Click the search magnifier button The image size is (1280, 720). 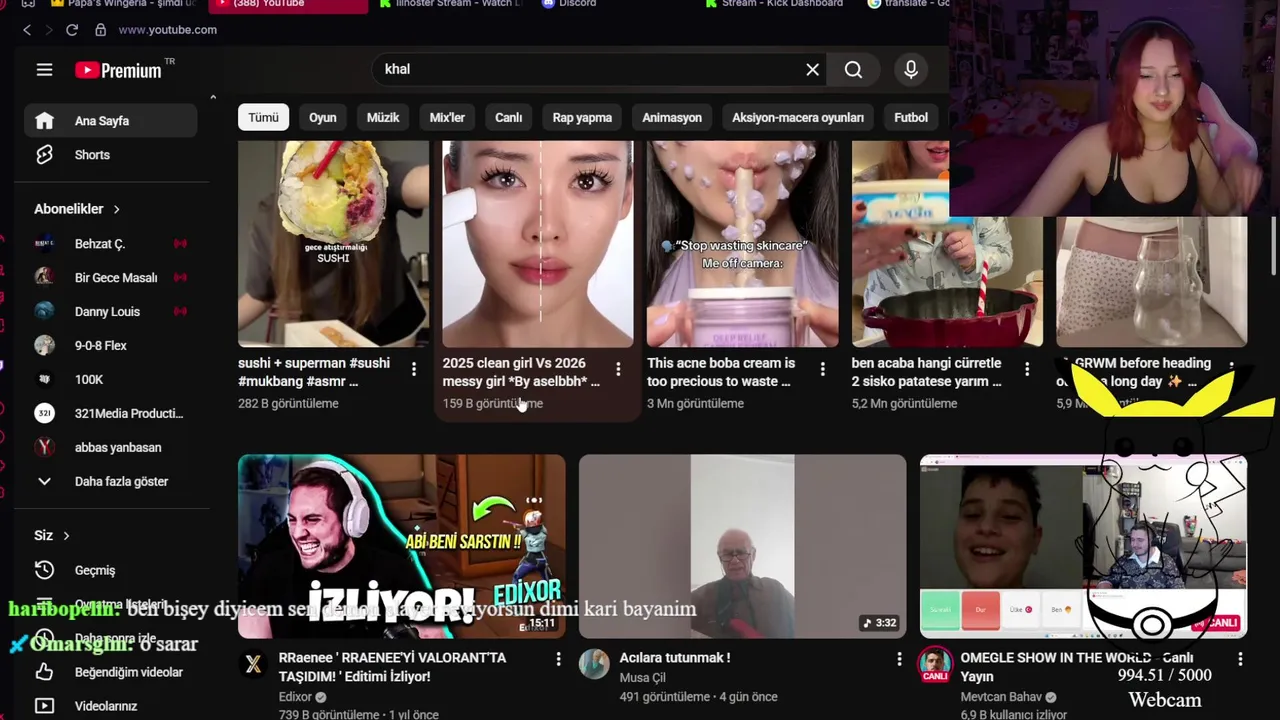[853, 69]
